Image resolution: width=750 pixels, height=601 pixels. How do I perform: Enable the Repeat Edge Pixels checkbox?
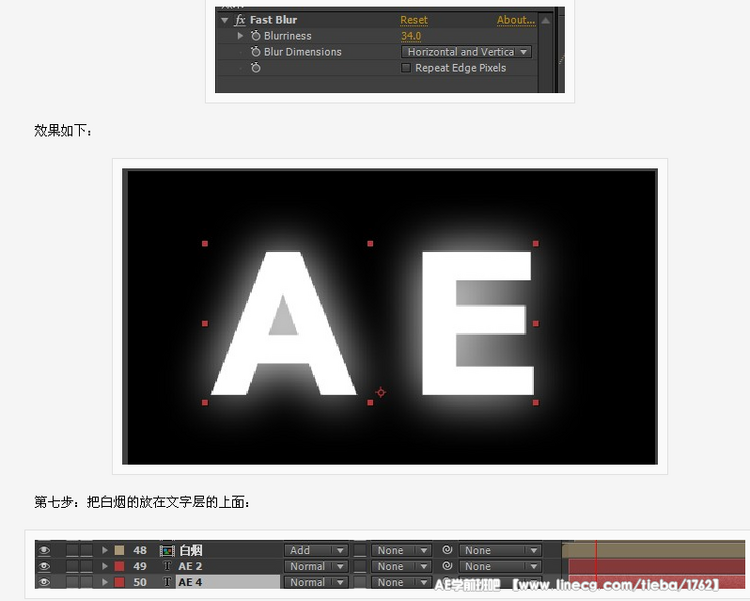[x=406, y=68]
